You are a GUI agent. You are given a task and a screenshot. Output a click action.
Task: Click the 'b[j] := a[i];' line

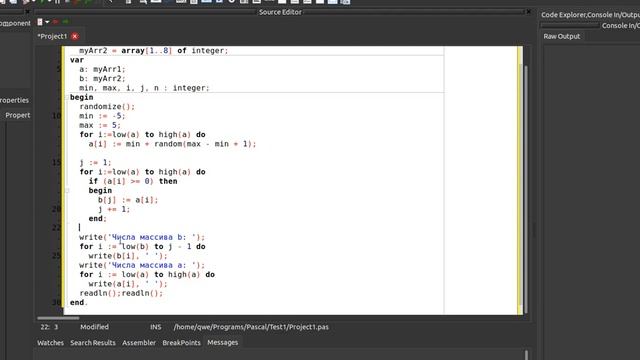128,200
